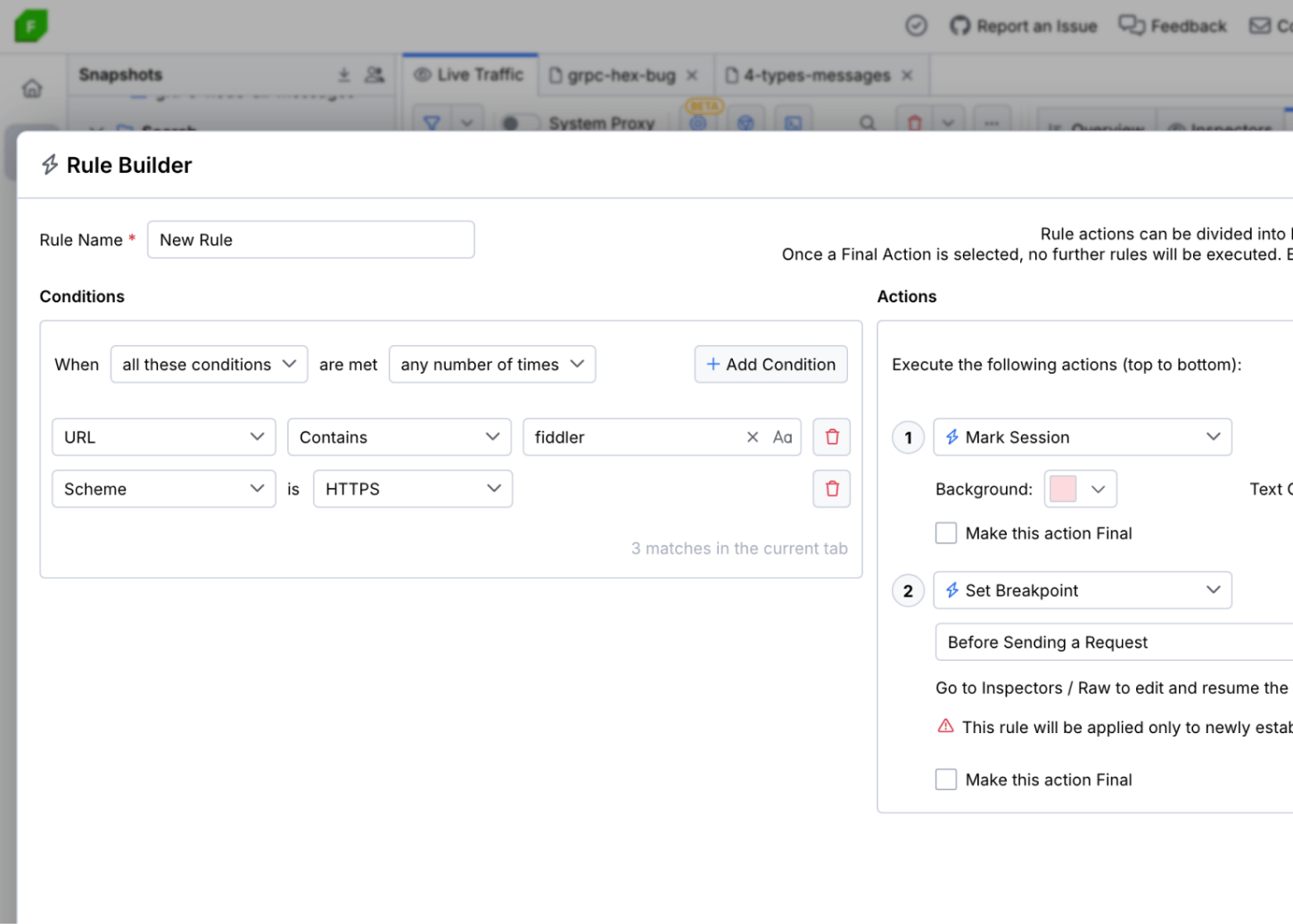Click the Add Condition button
This screenshot has width=1293, height=924.
click(770, 364)
